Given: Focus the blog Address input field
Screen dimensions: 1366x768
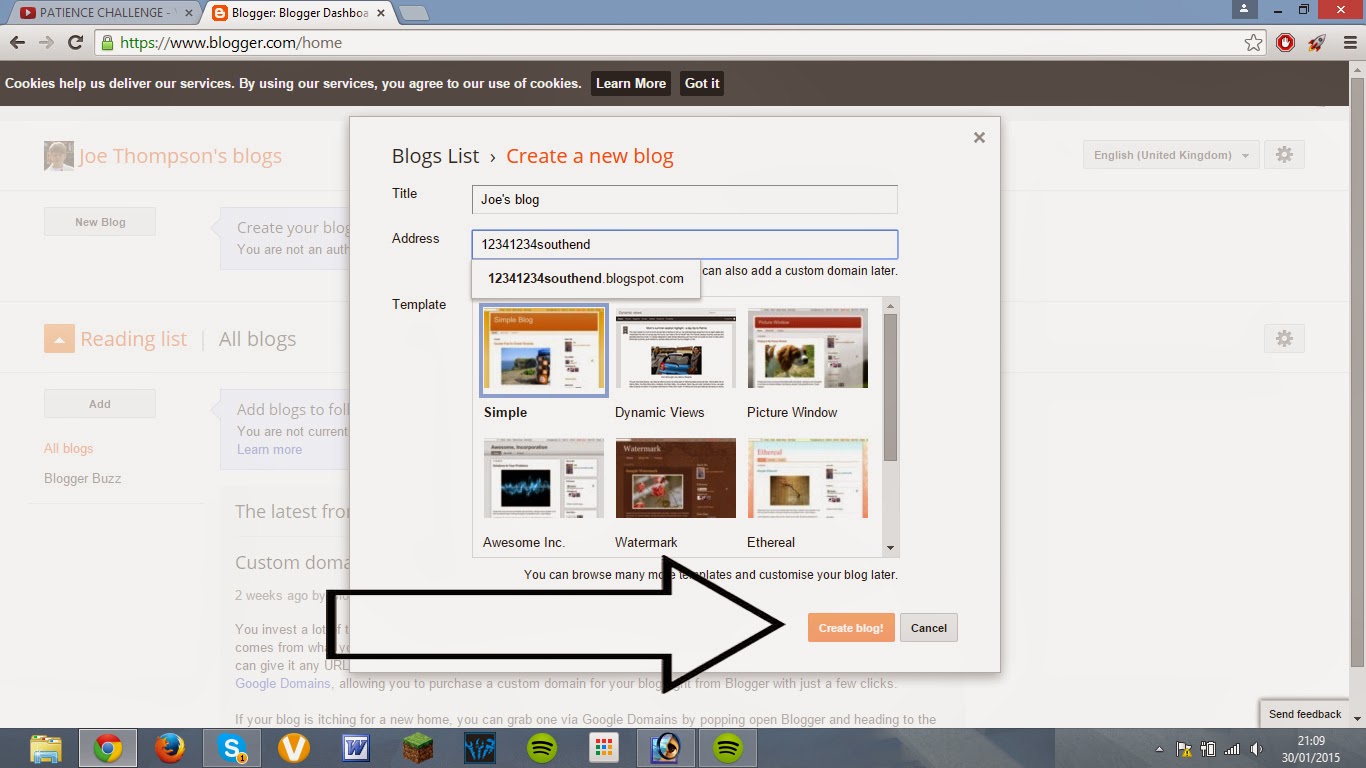Looking at the screenshot, I should 685,244.
